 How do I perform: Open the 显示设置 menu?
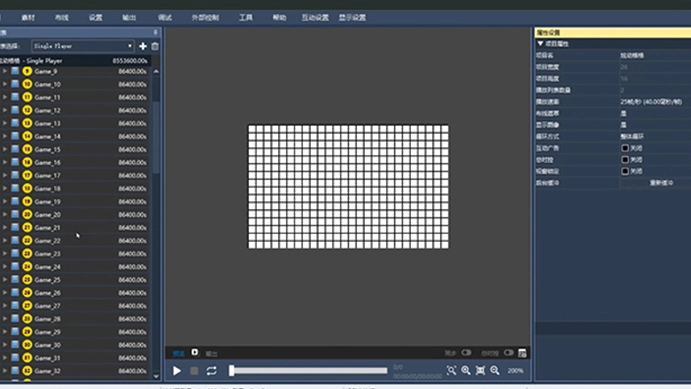tap(353, 18)
